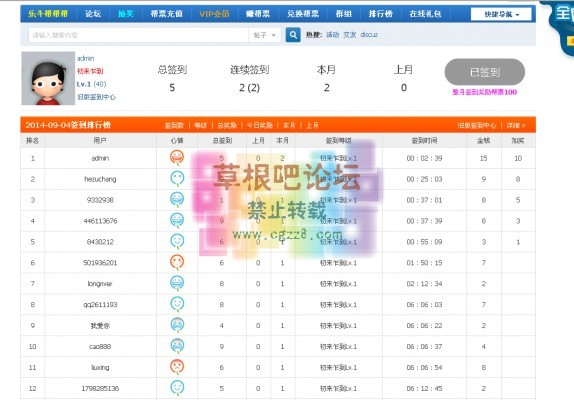Click username 8430212 in the table
574x400 pixels.
[100, 242]
